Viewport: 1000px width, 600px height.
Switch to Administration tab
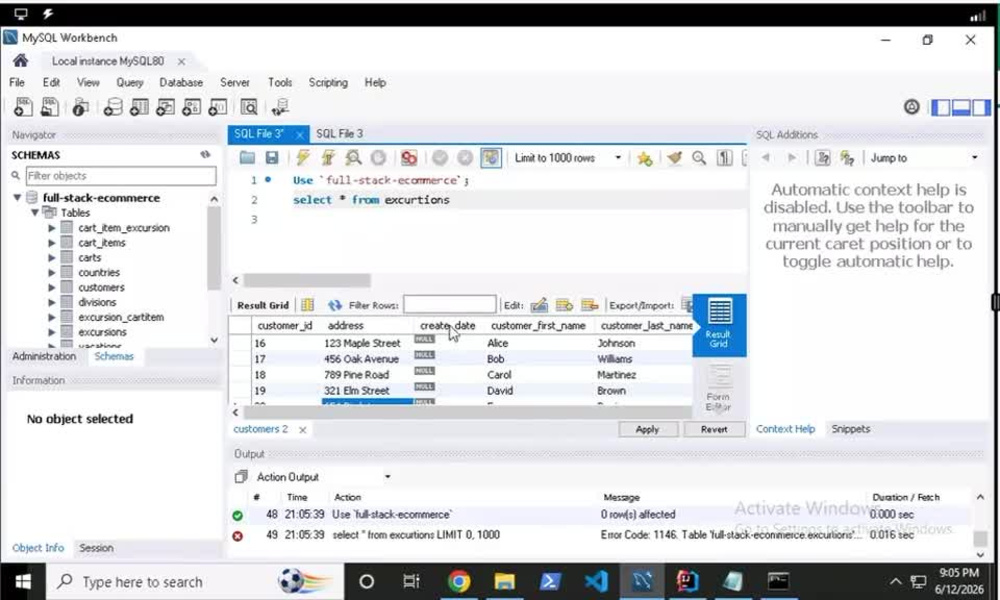(44, 356)
